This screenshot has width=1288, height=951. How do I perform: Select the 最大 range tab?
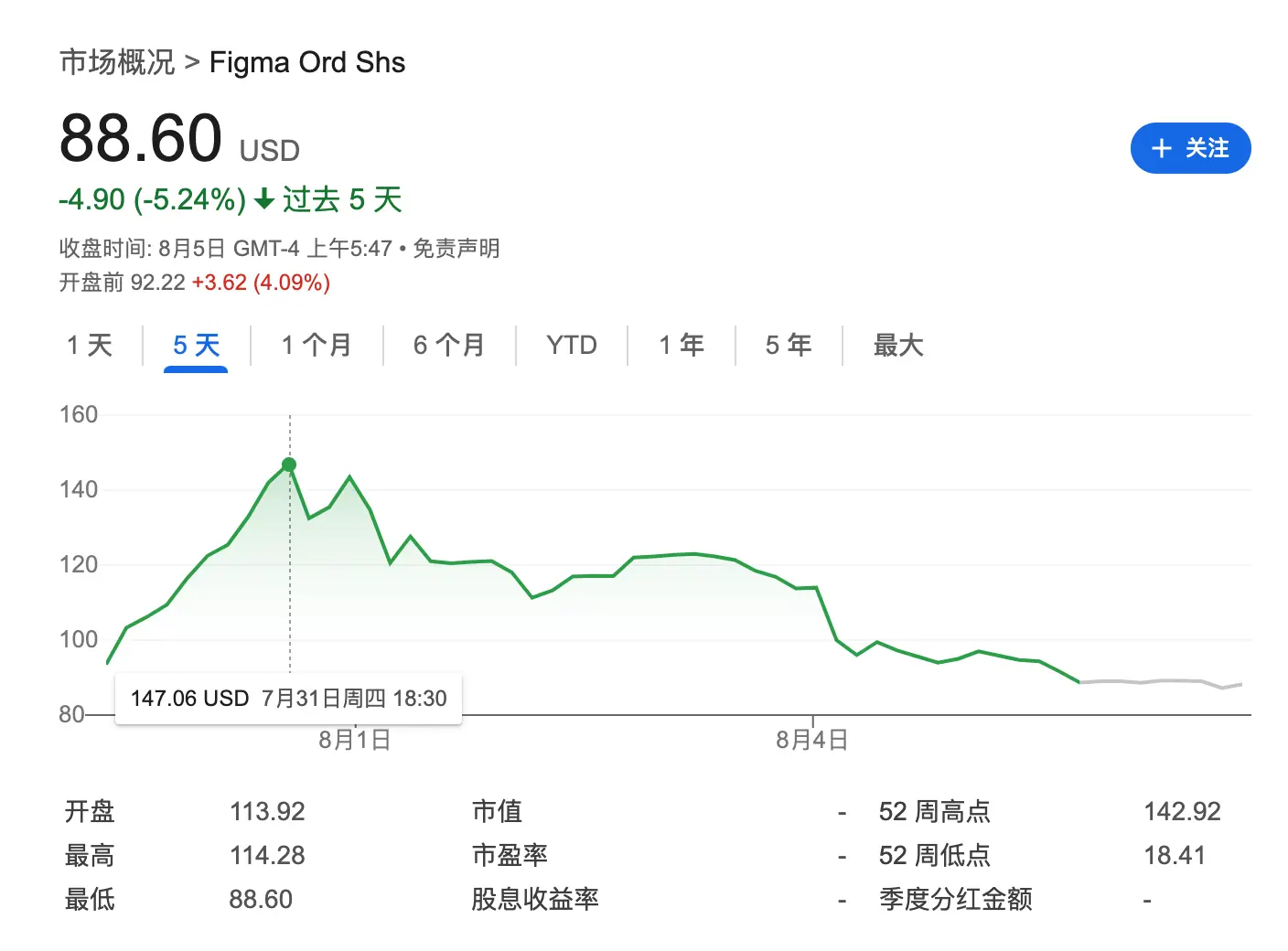(x=897, y=346)
